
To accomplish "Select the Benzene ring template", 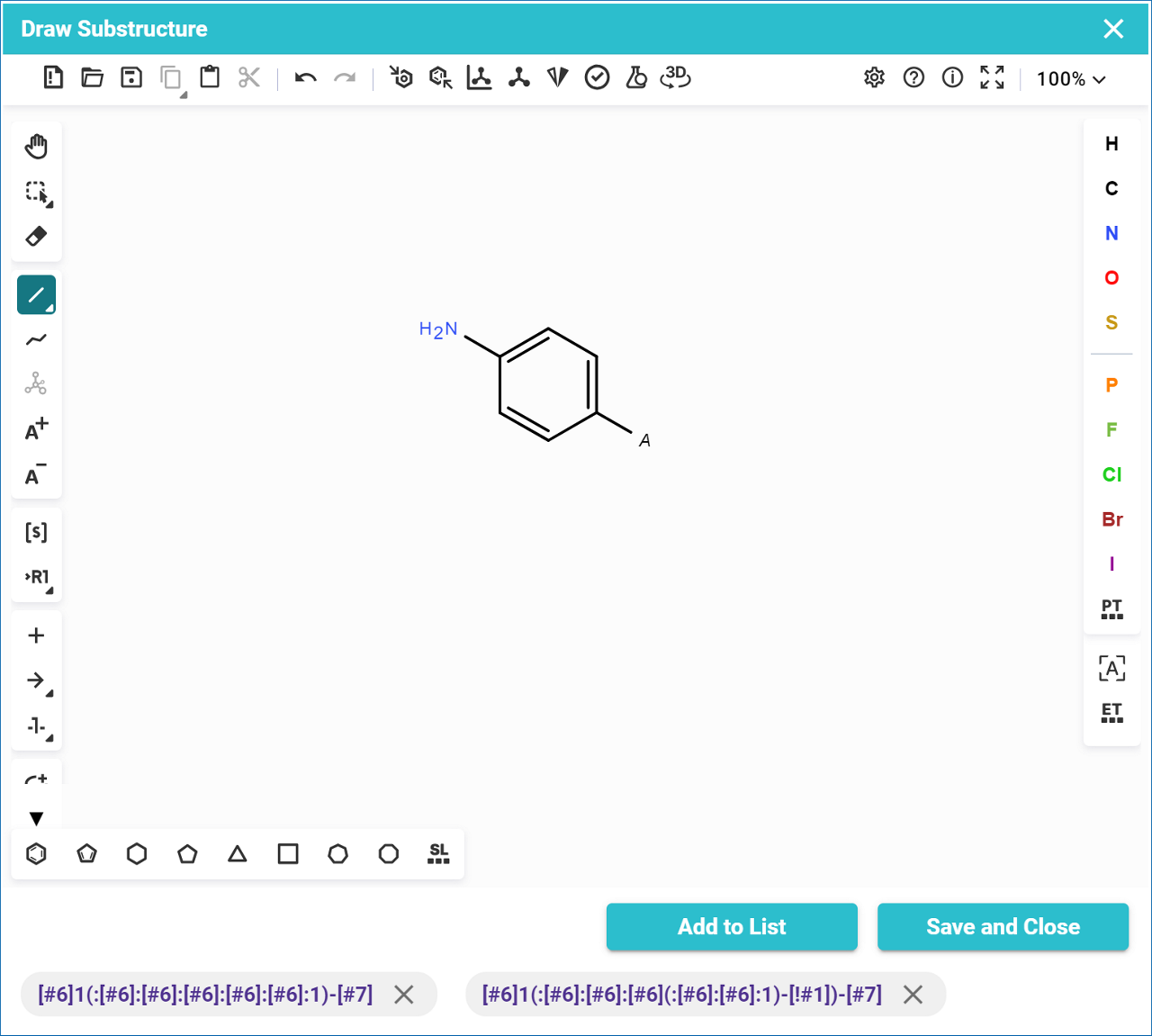I will point(36,853).
